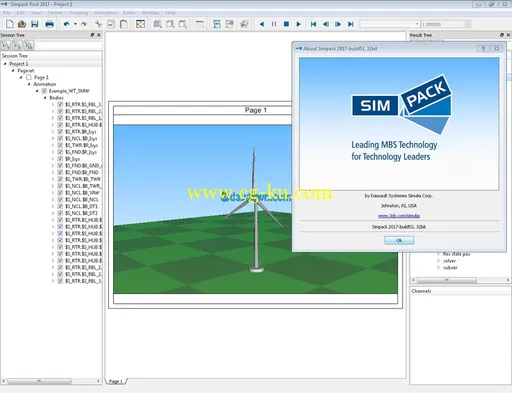512x393 pixels.
Task: Click the Cut scissors icon
Action: point(98,24)
